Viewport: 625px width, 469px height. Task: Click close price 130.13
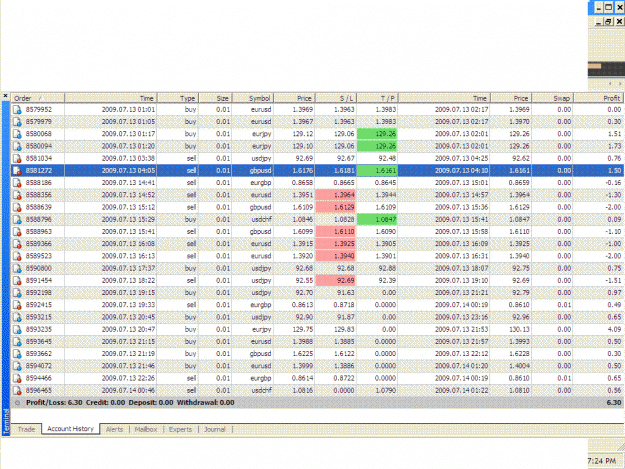point(519,330)
